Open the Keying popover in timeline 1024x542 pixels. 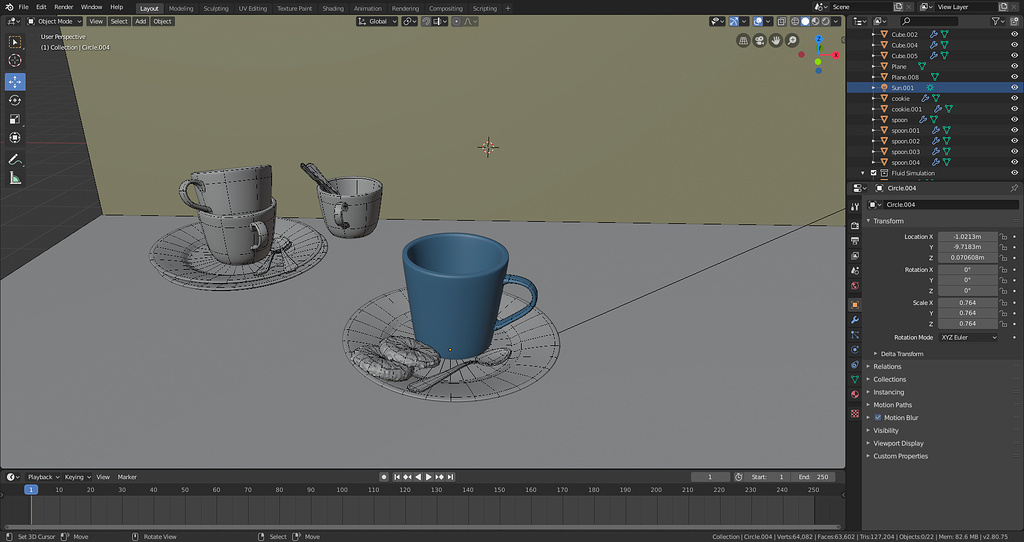coord(77,477)
